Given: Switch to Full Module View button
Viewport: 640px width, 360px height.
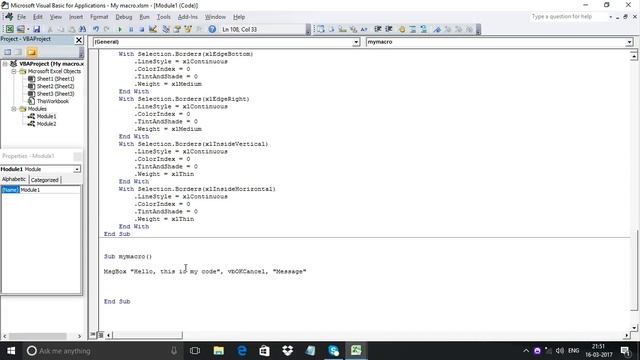Looking at the screenshot, I should 100,335.
